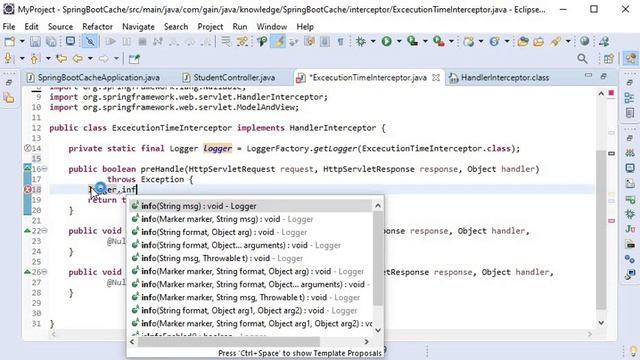
Task: Click the Next Annotation down arrow icon
Action: tap(8, 59)
